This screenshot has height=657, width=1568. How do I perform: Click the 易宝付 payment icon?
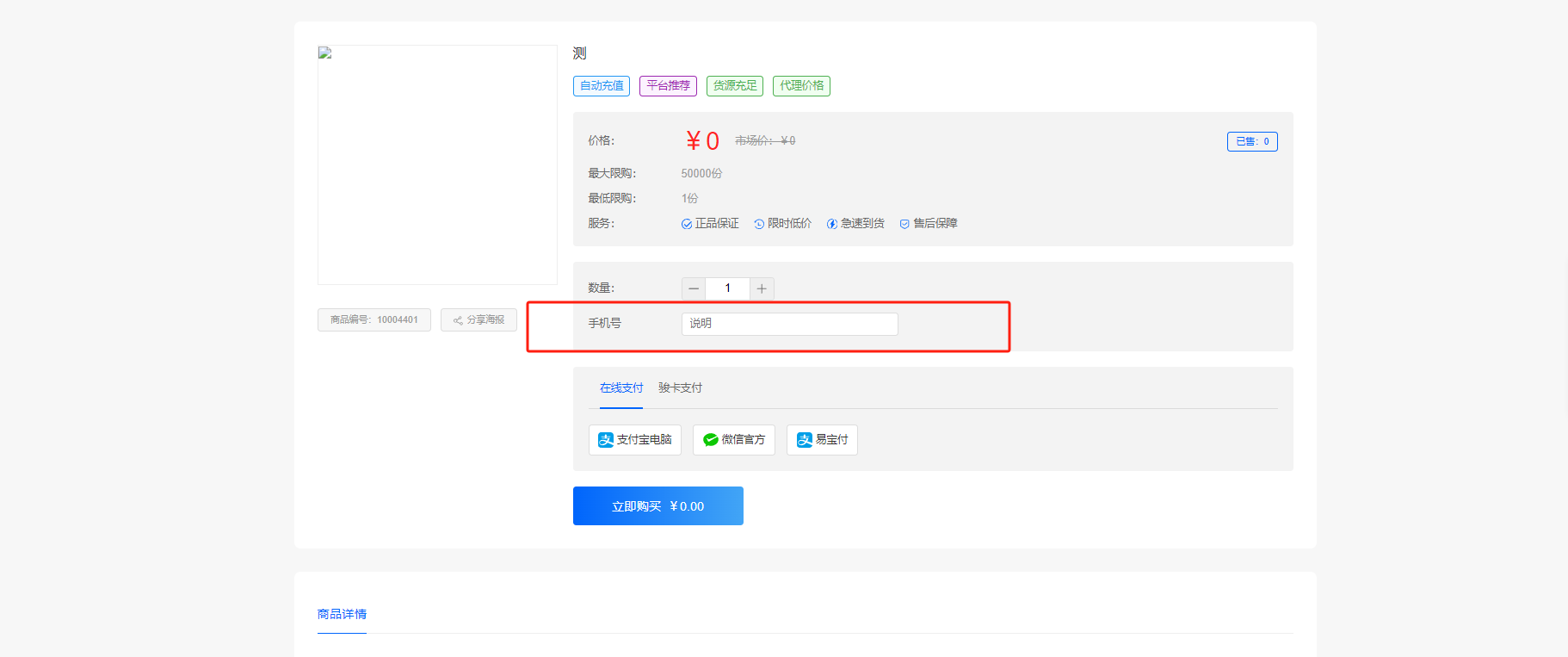coord(805,440)
